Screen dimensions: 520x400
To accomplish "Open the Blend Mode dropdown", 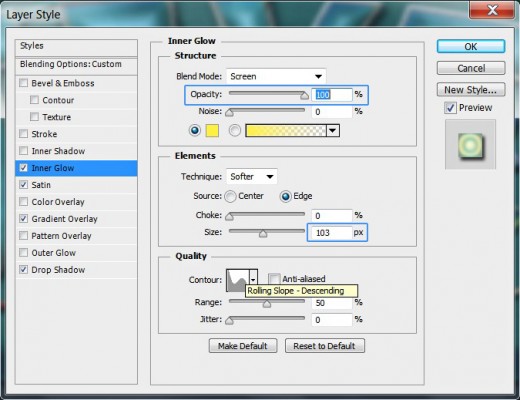I will point(276,76).
